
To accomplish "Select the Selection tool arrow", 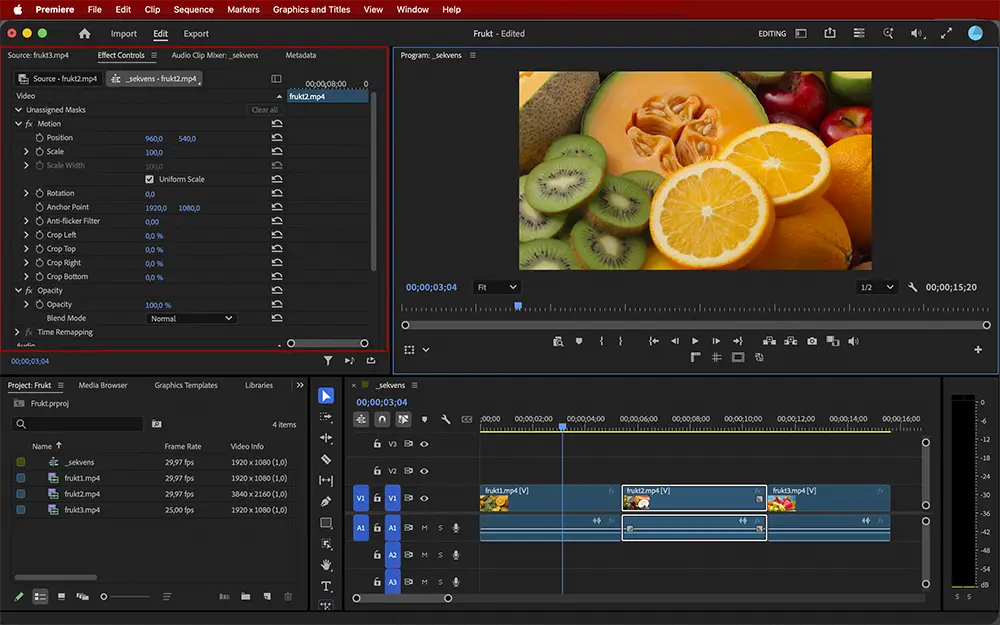I will (326, 396).
